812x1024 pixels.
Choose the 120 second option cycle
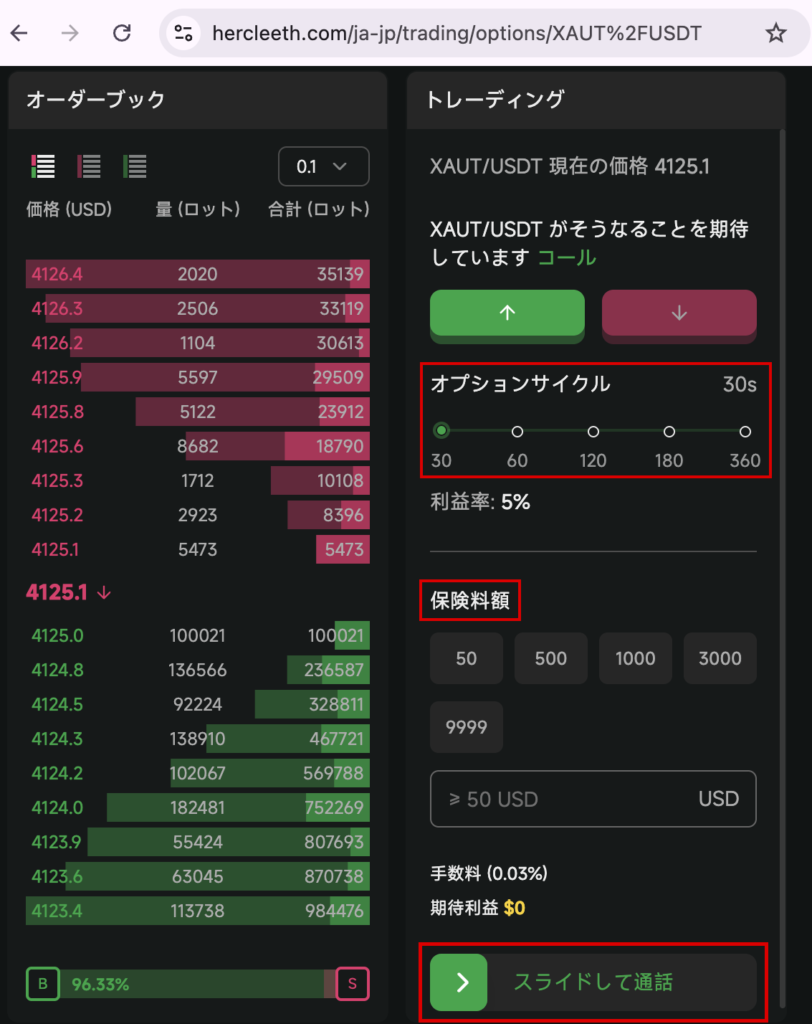pos(593,432)
